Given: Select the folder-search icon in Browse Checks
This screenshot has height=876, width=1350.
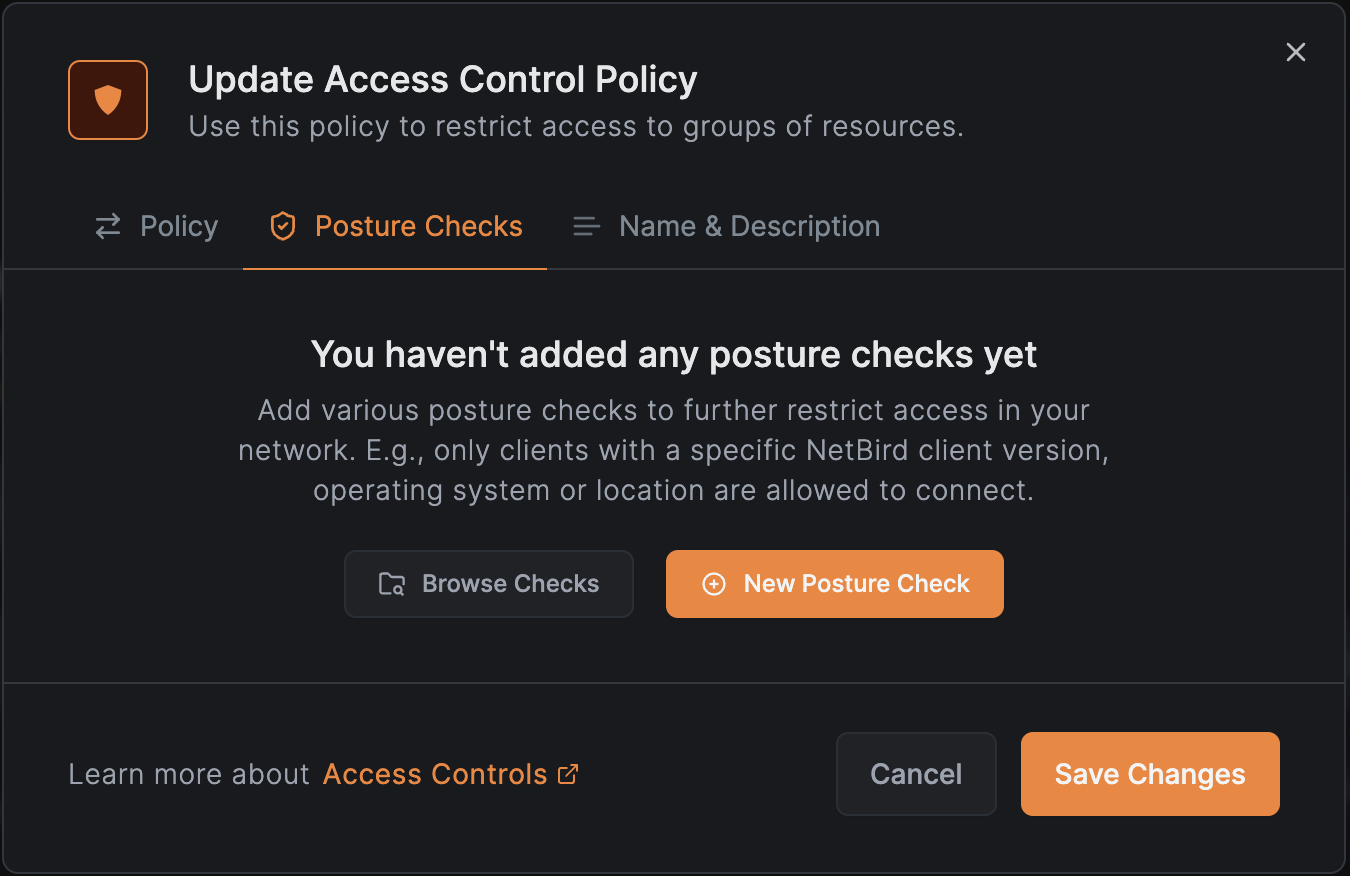Looking at the screenshot, I should click(x=393, y=584).
